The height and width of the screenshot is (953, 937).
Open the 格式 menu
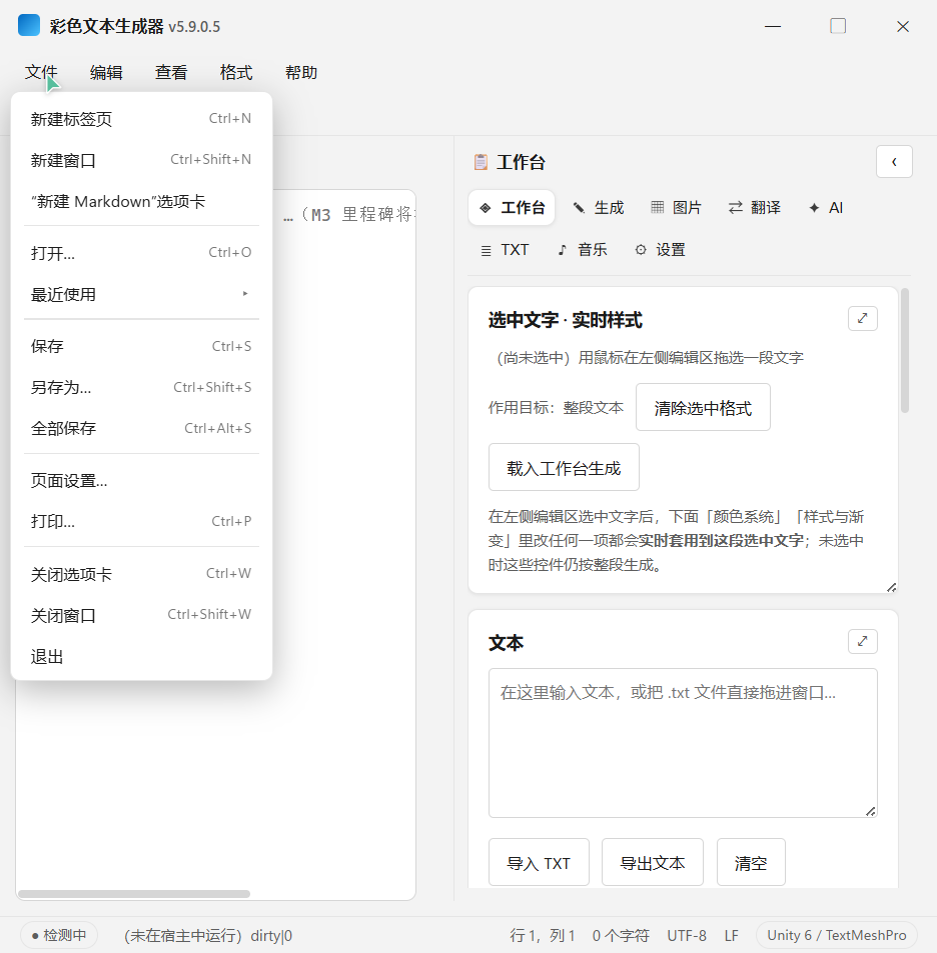coord(236,72)
